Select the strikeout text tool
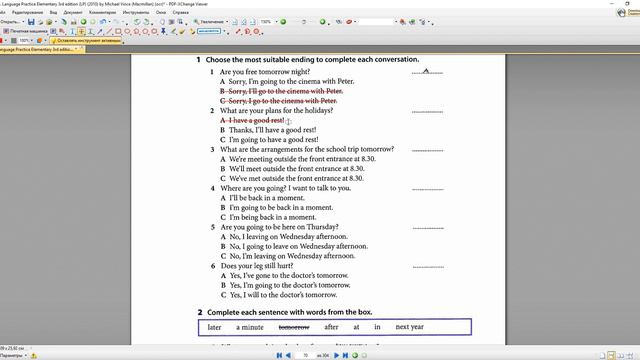 pos(81,31)
